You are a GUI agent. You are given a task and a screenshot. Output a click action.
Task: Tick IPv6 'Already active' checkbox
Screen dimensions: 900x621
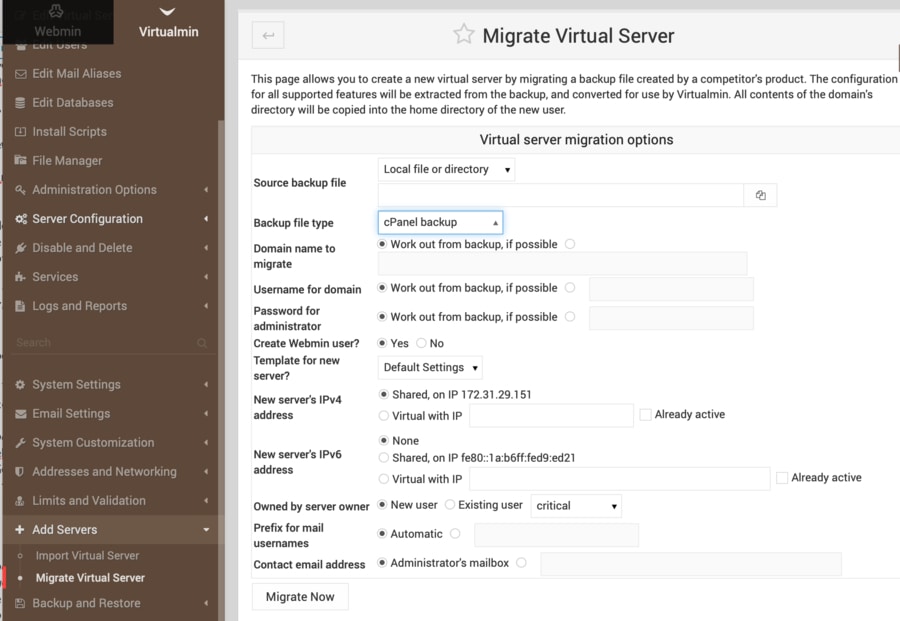(x=782, y=478)
